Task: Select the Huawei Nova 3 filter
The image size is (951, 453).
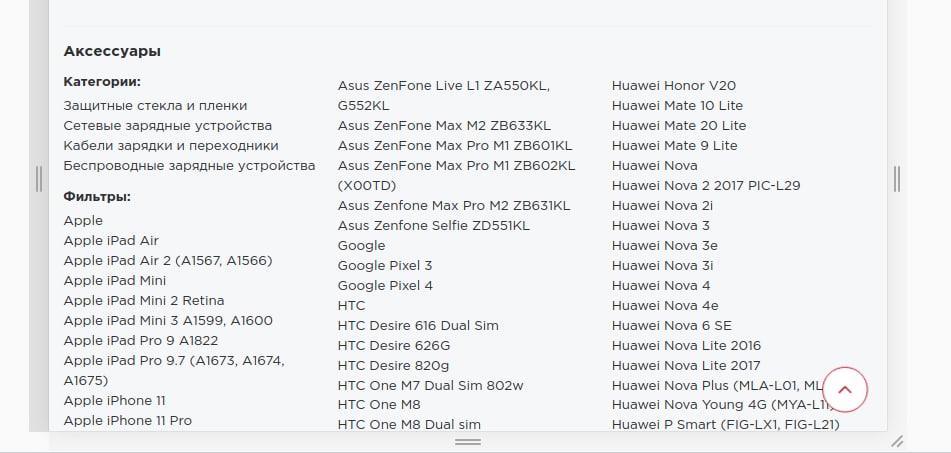Action: pos(661,226)
